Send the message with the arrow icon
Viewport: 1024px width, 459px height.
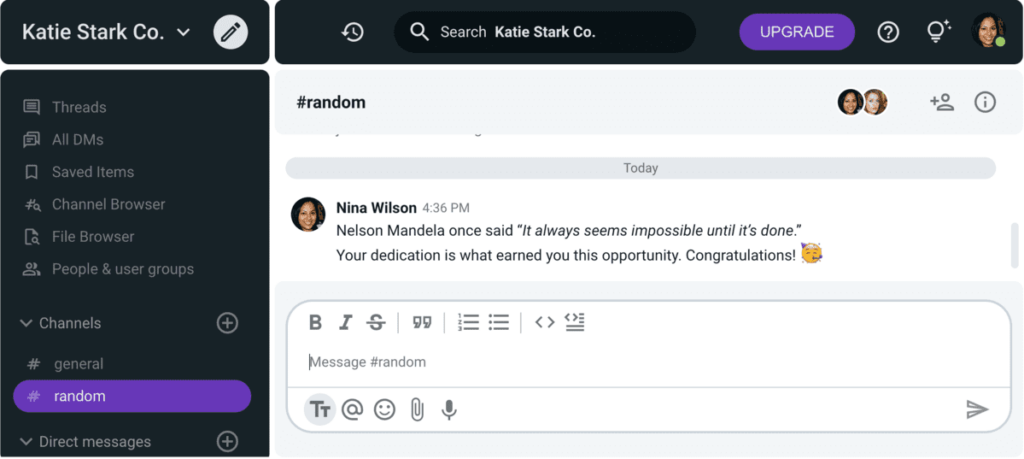coord(977,409)
